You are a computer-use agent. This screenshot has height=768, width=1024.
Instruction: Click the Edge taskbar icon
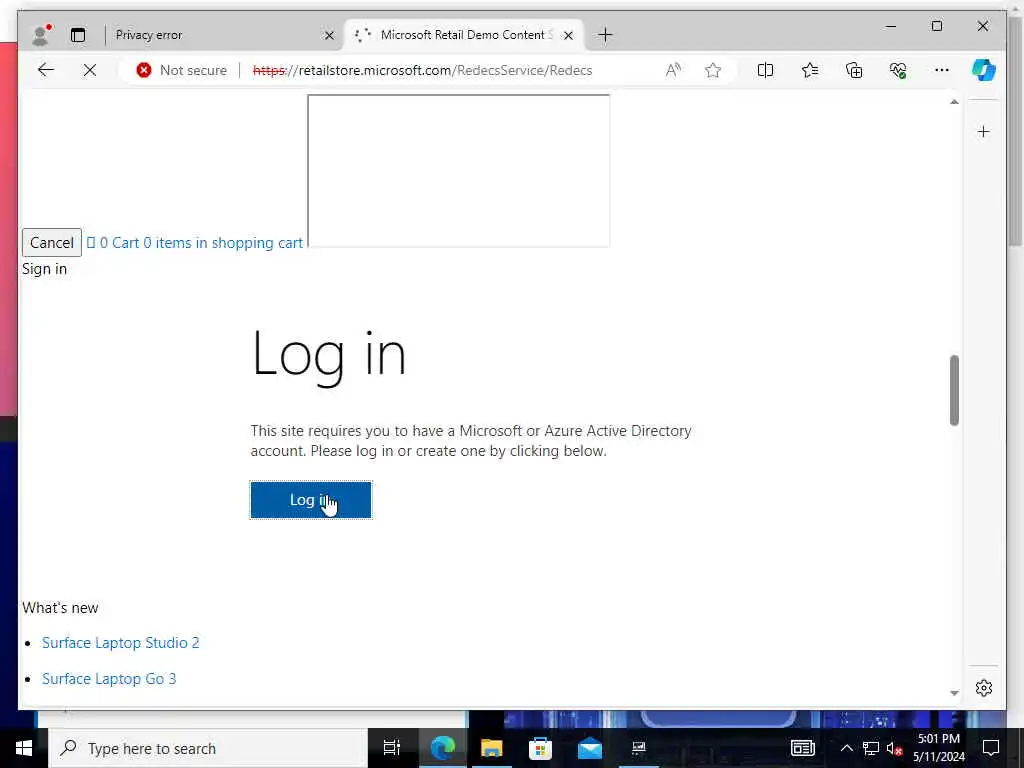point(442,748)
